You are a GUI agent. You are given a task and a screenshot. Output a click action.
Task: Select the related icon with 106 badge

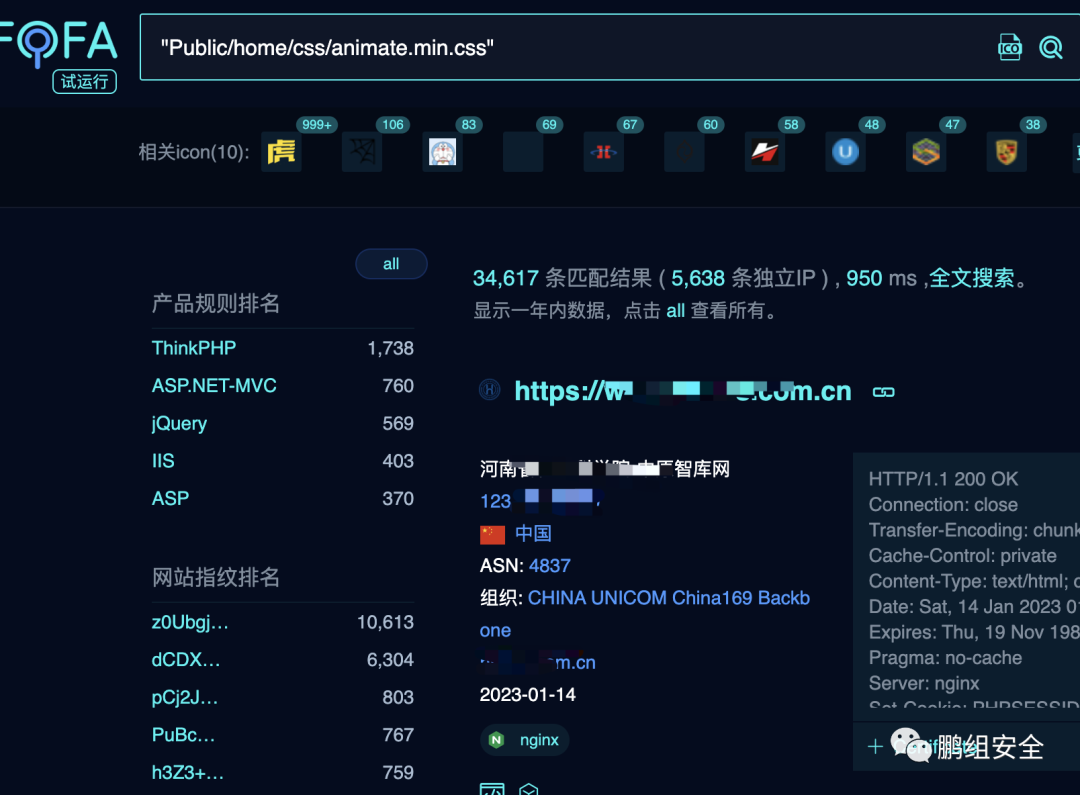[x=362, y=152]
